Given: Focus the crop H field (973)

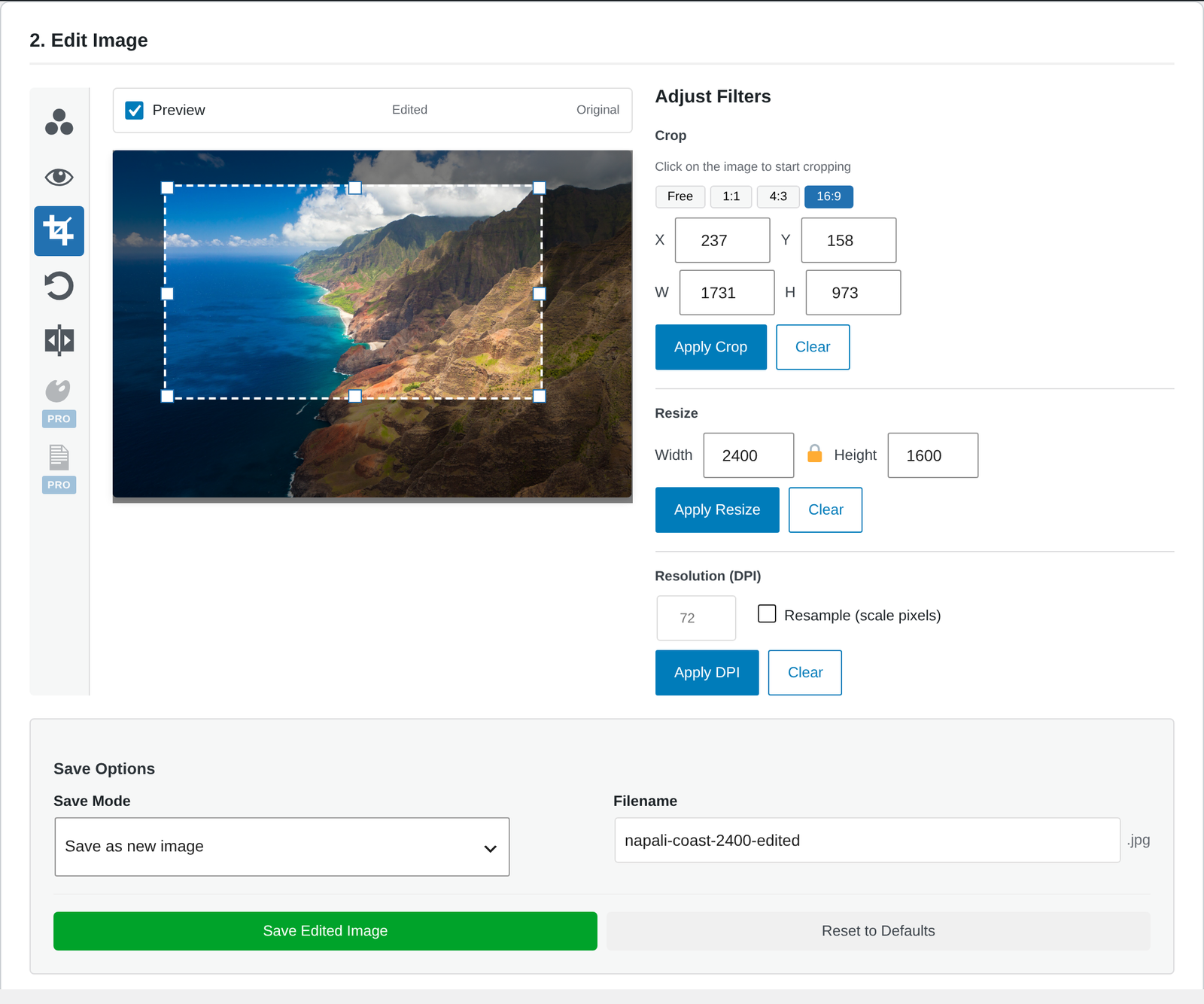Looking at the screenshot, I should click(x=853, y=293).
